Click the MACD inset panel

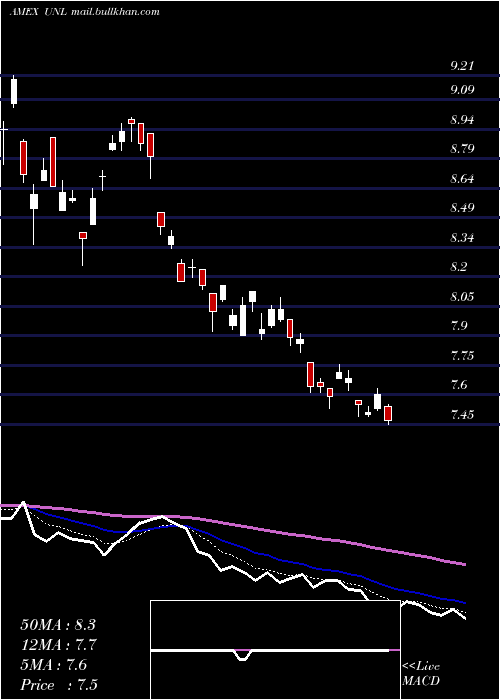275,650
